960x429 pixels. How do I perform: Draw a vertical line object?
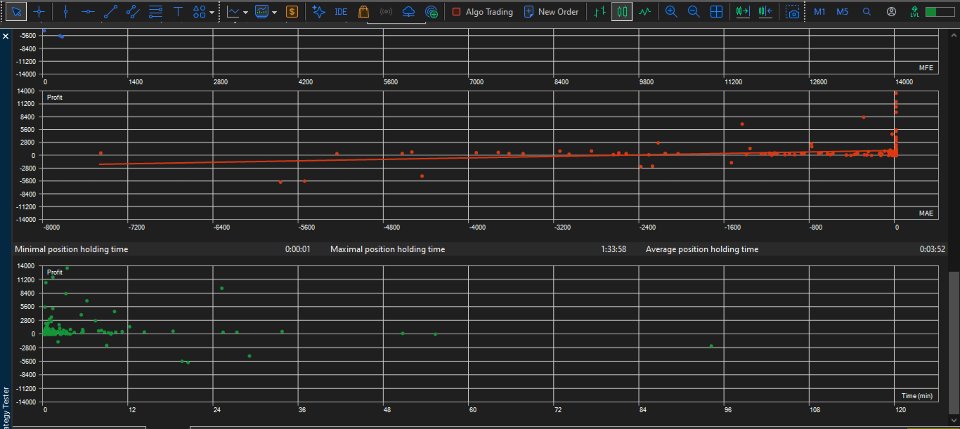[66, 12]
